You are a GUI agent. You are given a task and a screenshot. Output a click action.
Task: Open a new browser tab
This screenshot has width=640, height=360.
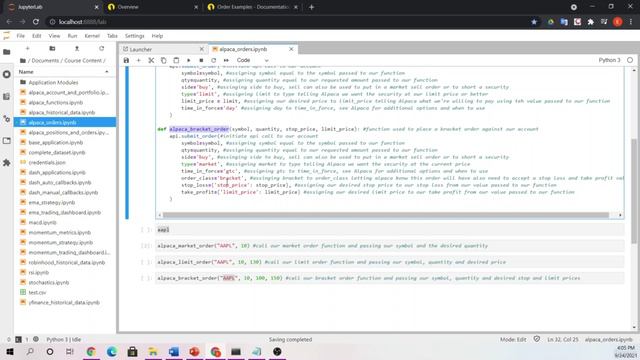[x=311, y=7]
